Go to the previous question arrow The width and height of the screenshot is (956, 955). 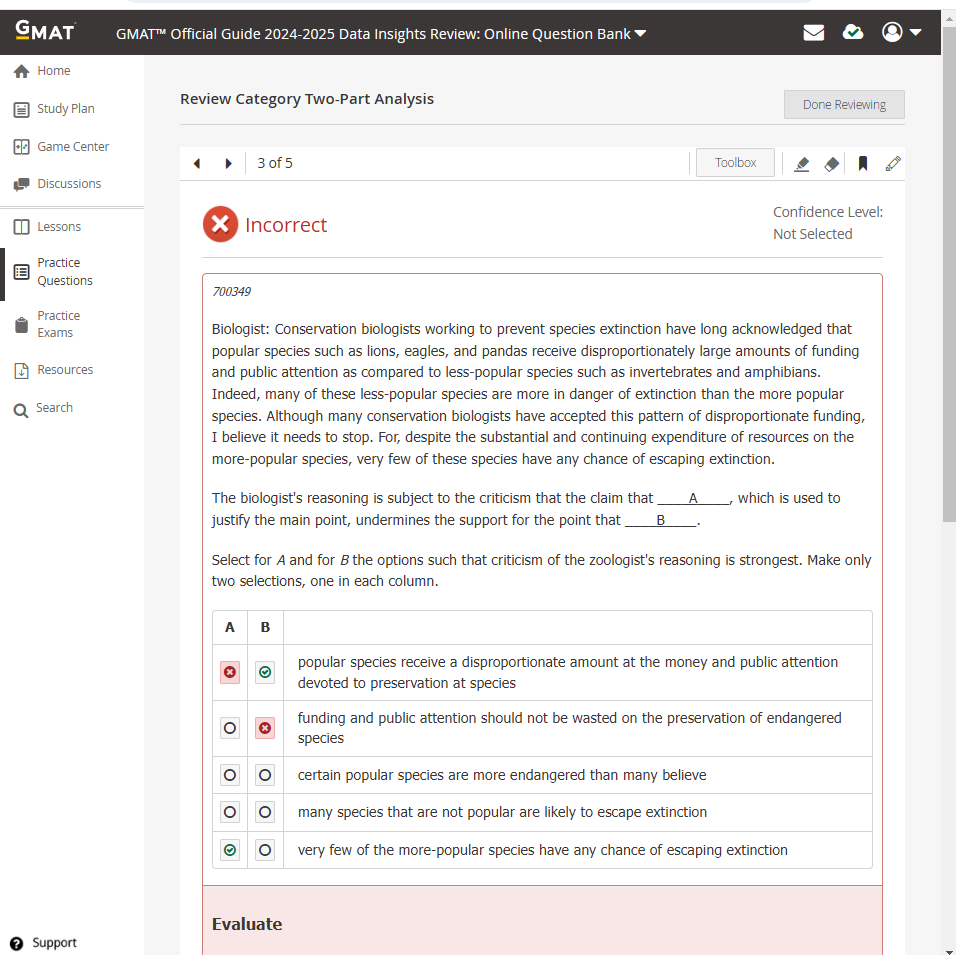click(197, 164)
